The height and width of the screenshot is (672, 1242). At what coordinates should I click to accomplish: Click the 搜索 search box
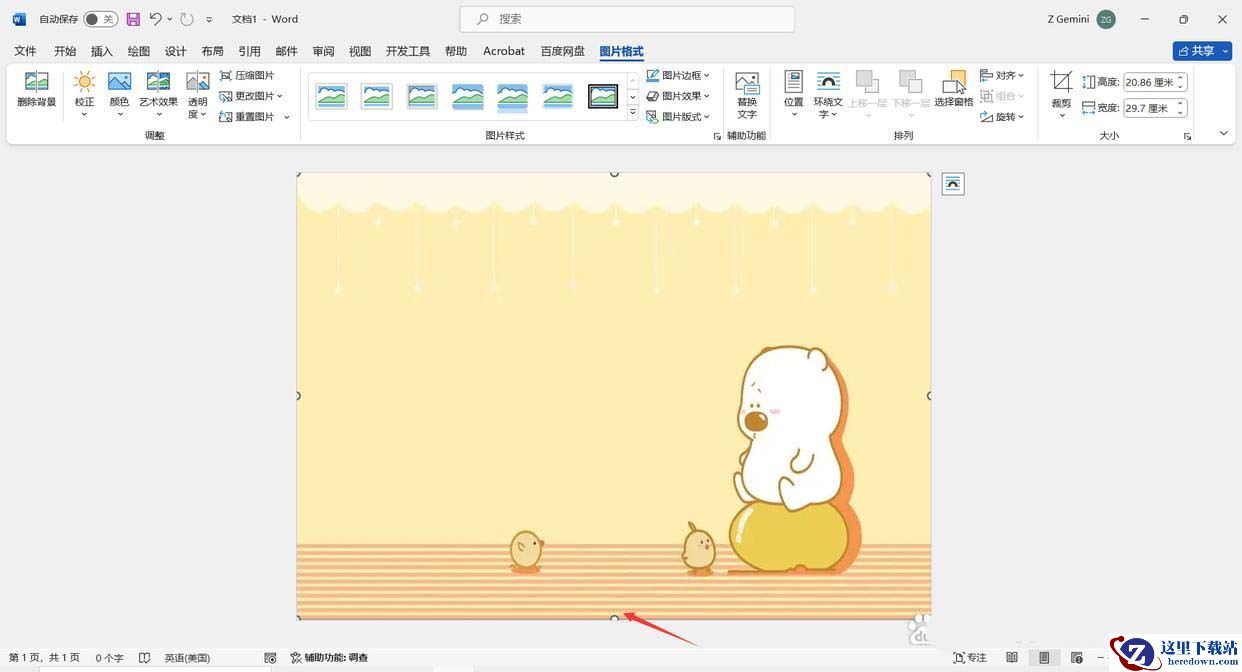click(x=627, y=19)
